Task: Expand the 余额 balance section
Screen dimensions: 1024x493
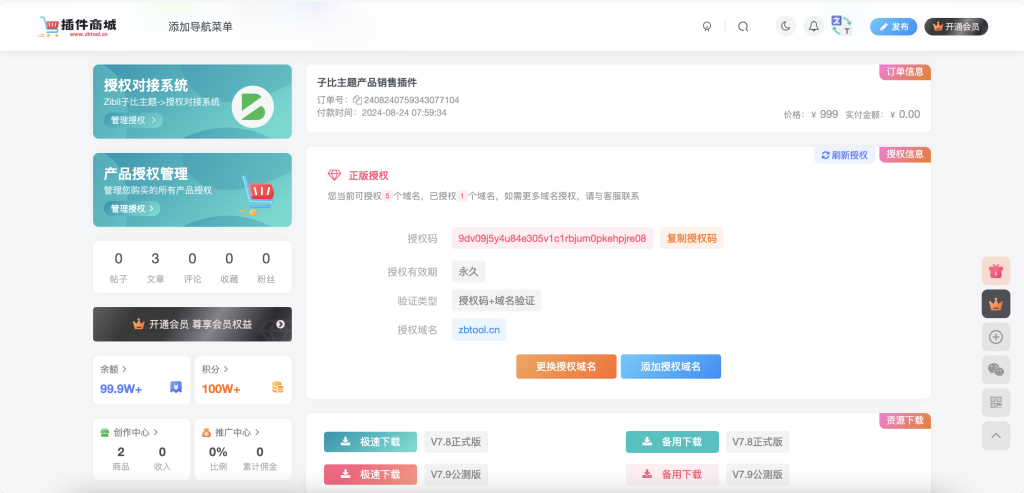Action: tap(114, 369)
